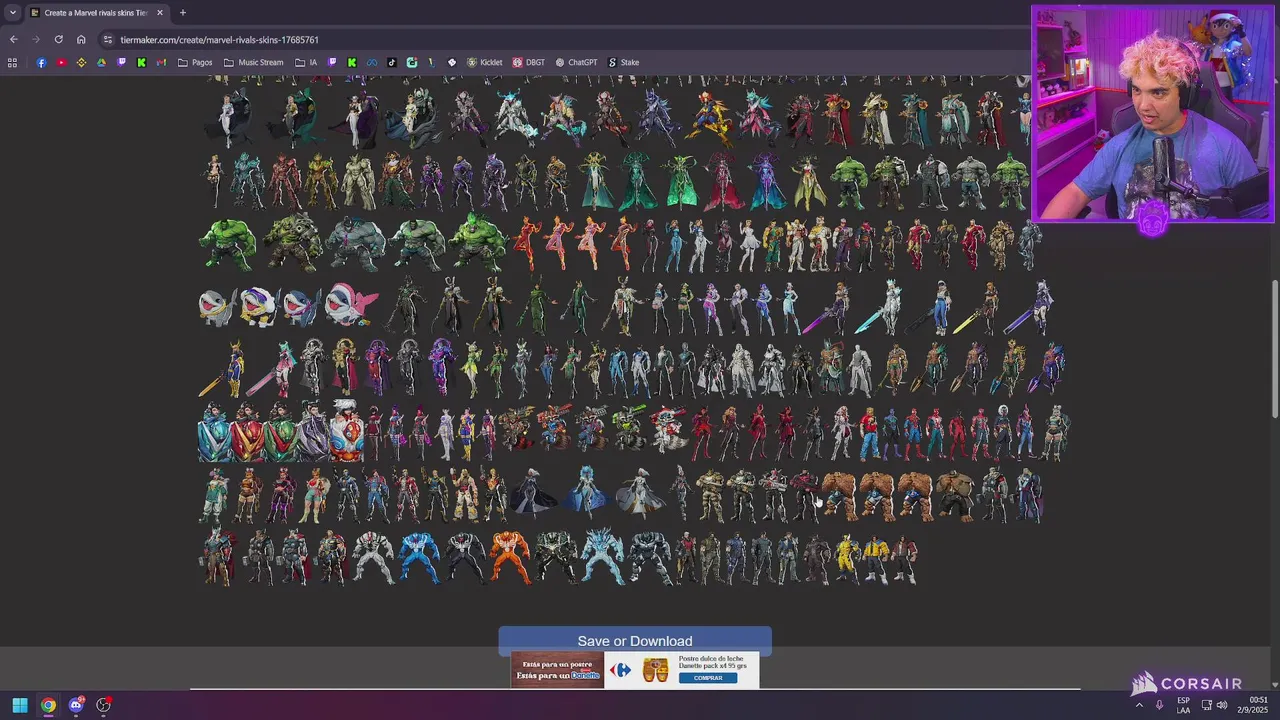Open the YouTube bookmark icon

(x=61, y=62)
